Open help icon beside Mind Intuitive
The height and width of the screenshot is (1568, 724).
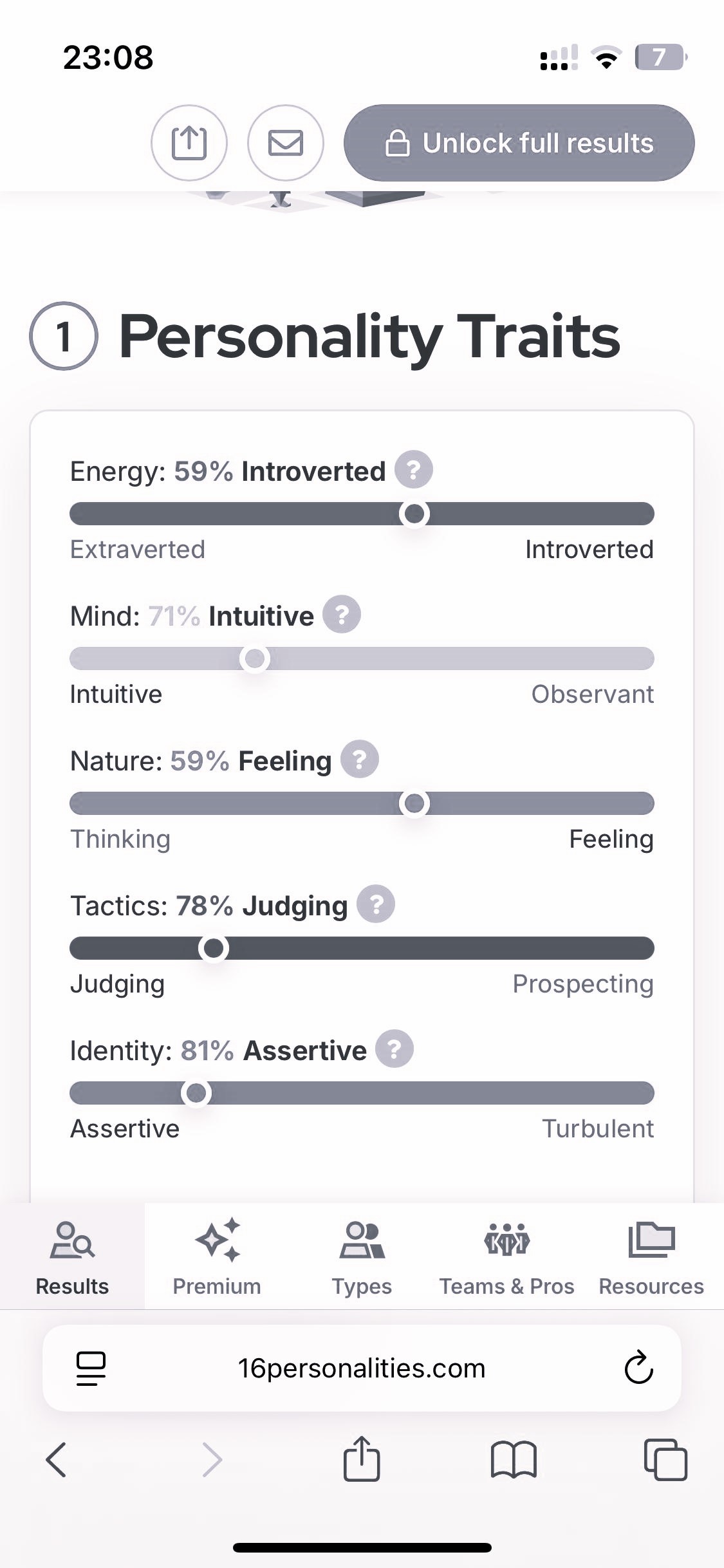[341, 614]
